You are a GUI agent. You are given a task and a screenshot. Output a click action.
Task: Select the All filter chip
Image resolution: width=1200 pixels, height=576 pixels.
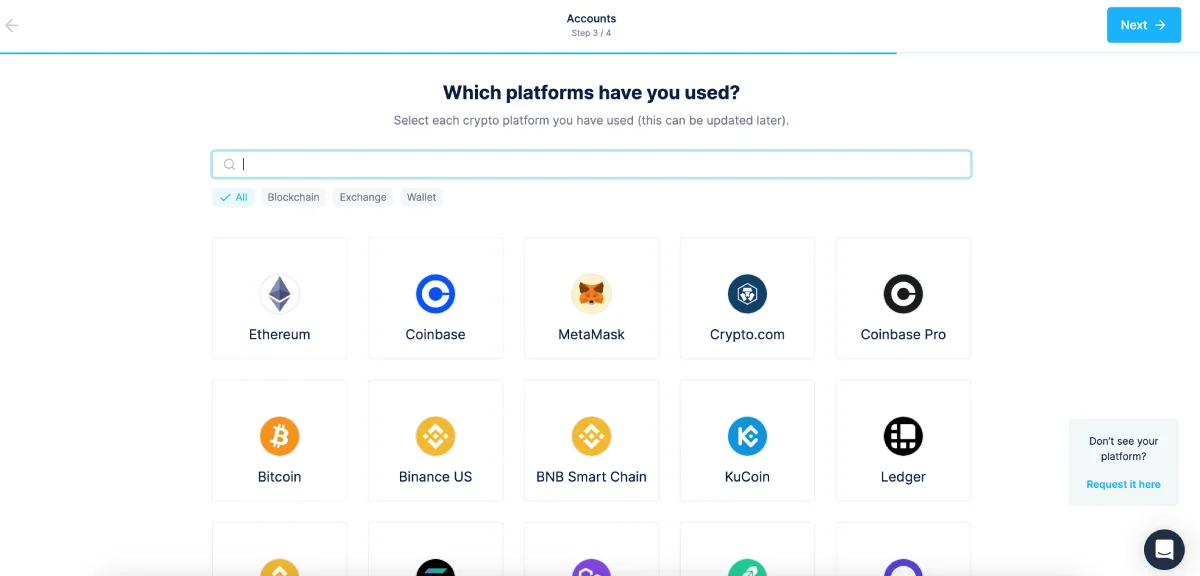234,197
